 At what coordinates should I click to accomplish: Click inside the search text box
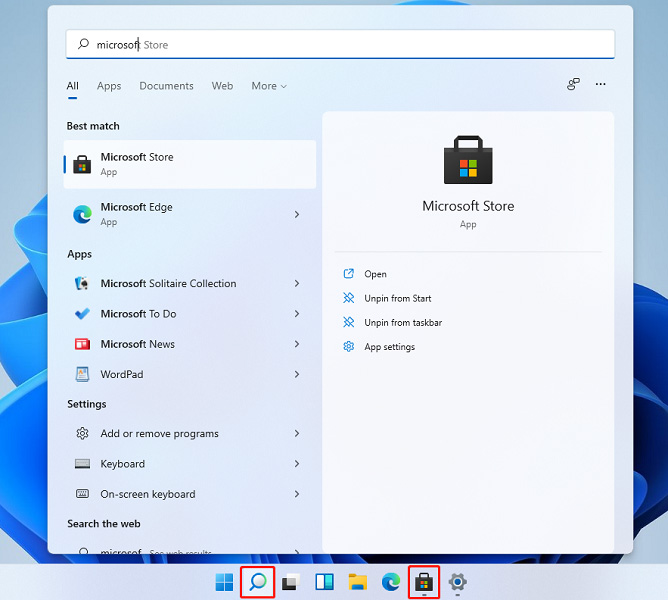coord(340,44)
